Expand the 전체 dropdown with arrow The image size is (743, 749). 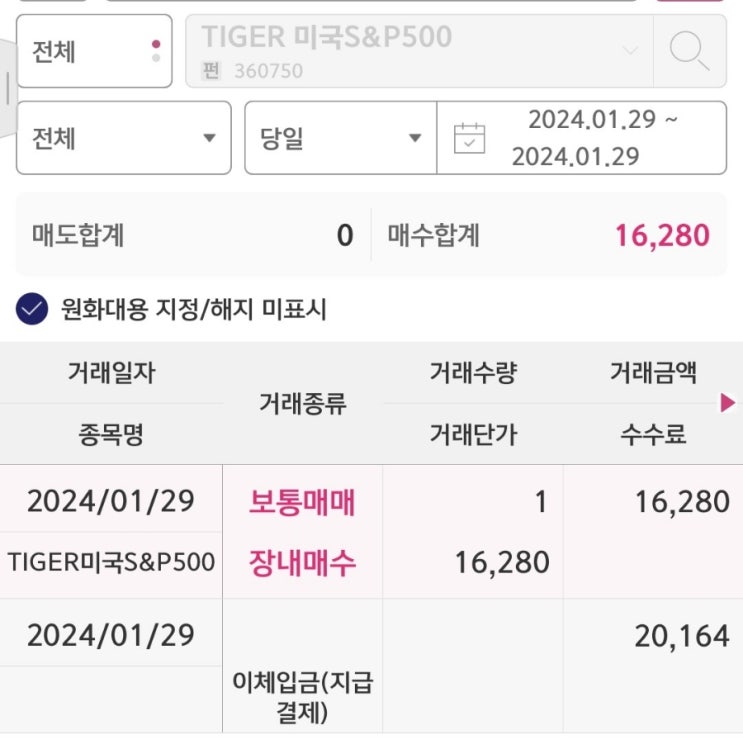tap(123, 138)
